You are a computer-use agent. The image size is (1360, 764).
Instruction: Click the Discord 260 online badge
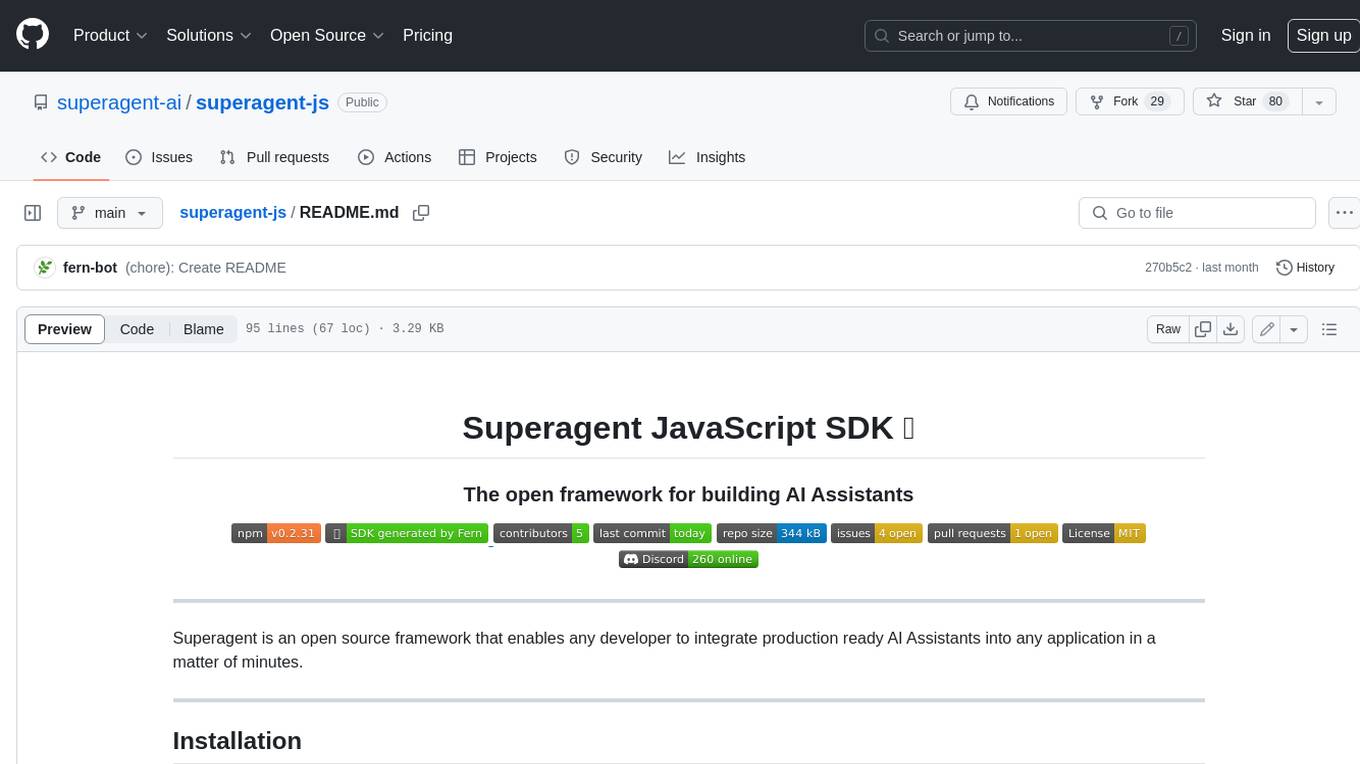pyautogui.click(x=689, y=559)
